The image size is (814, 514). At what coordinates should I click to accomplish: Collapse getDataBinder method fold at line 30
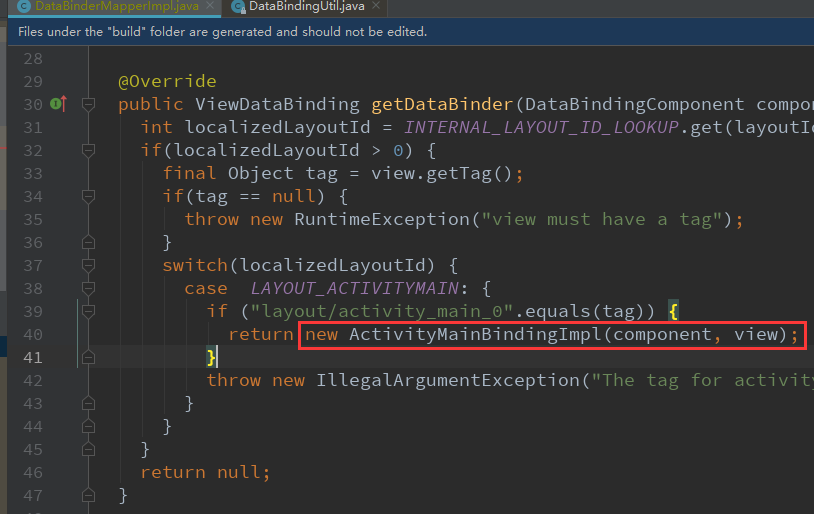click(88, 104)
